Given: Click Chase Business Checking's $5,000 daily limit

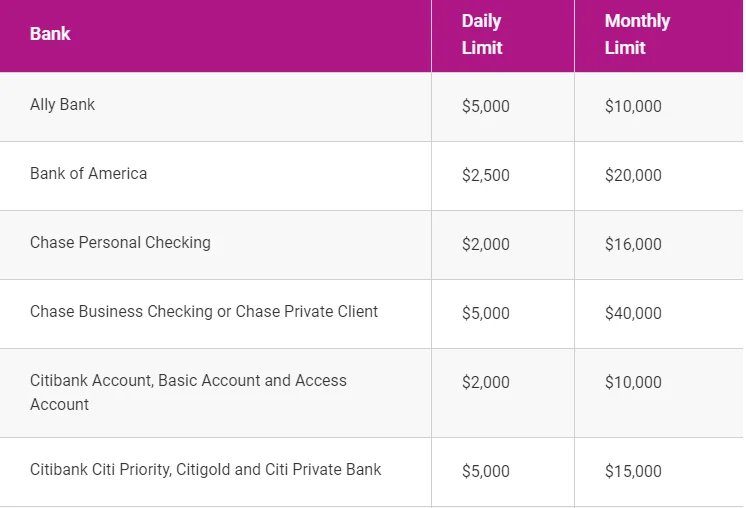Looking at the screenshot, I should [x=486, y=313].
